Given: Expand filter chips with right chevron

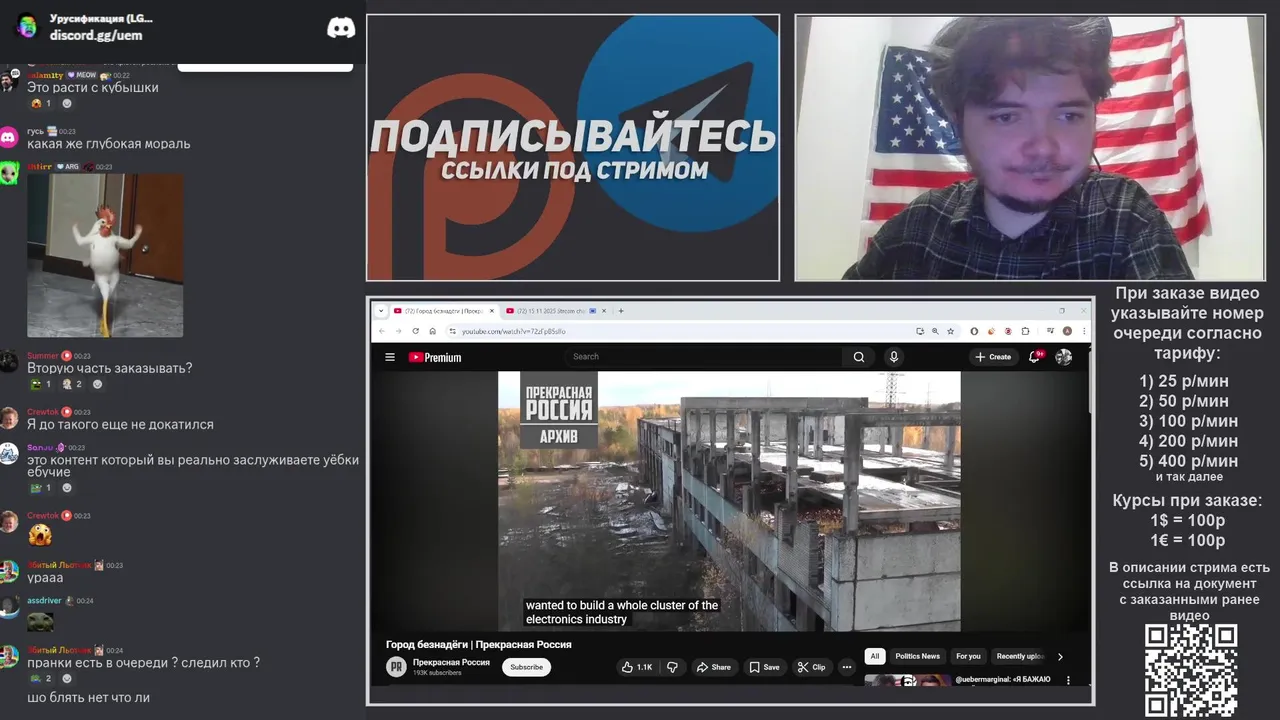Looking at the screenshot, I should [1060, 656].
